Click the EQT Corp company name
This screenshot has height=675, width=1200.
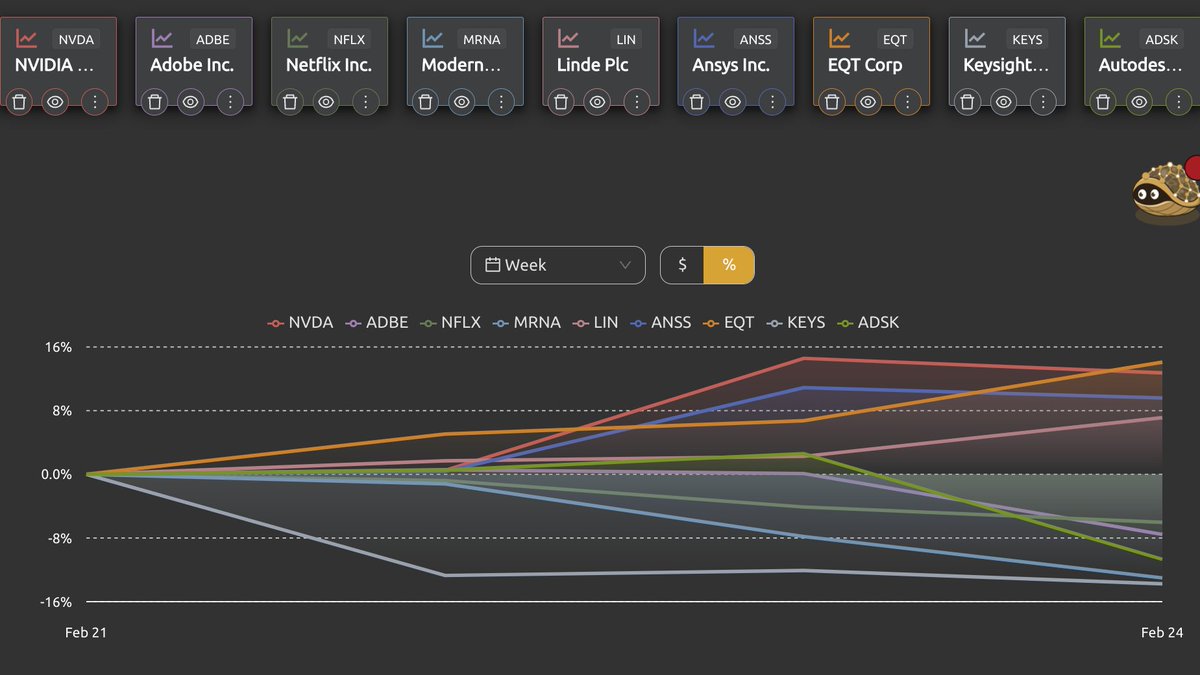tap(865, 65)
